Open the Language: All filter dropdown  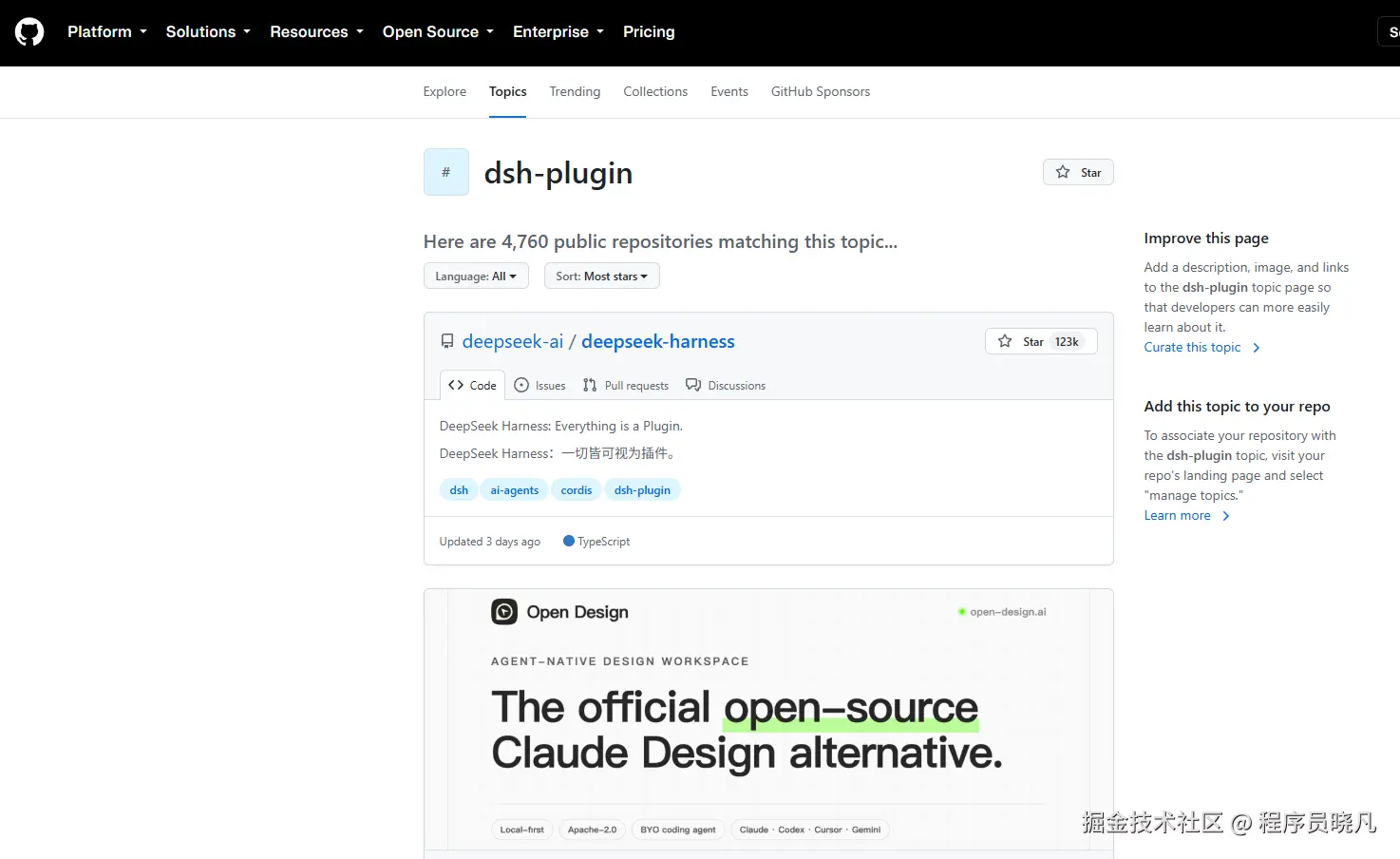click(476, 277)
